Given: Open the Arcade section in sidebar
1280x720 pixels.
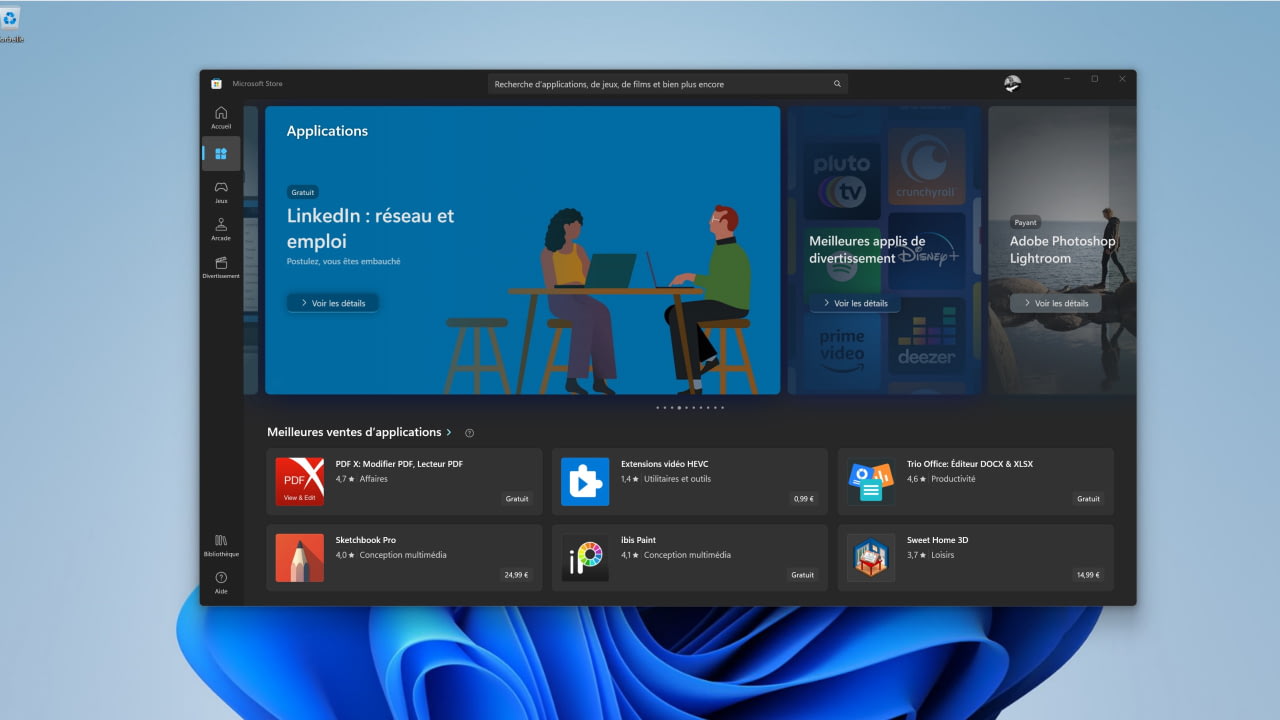Looking at the screenshot, I should (221, 229).
